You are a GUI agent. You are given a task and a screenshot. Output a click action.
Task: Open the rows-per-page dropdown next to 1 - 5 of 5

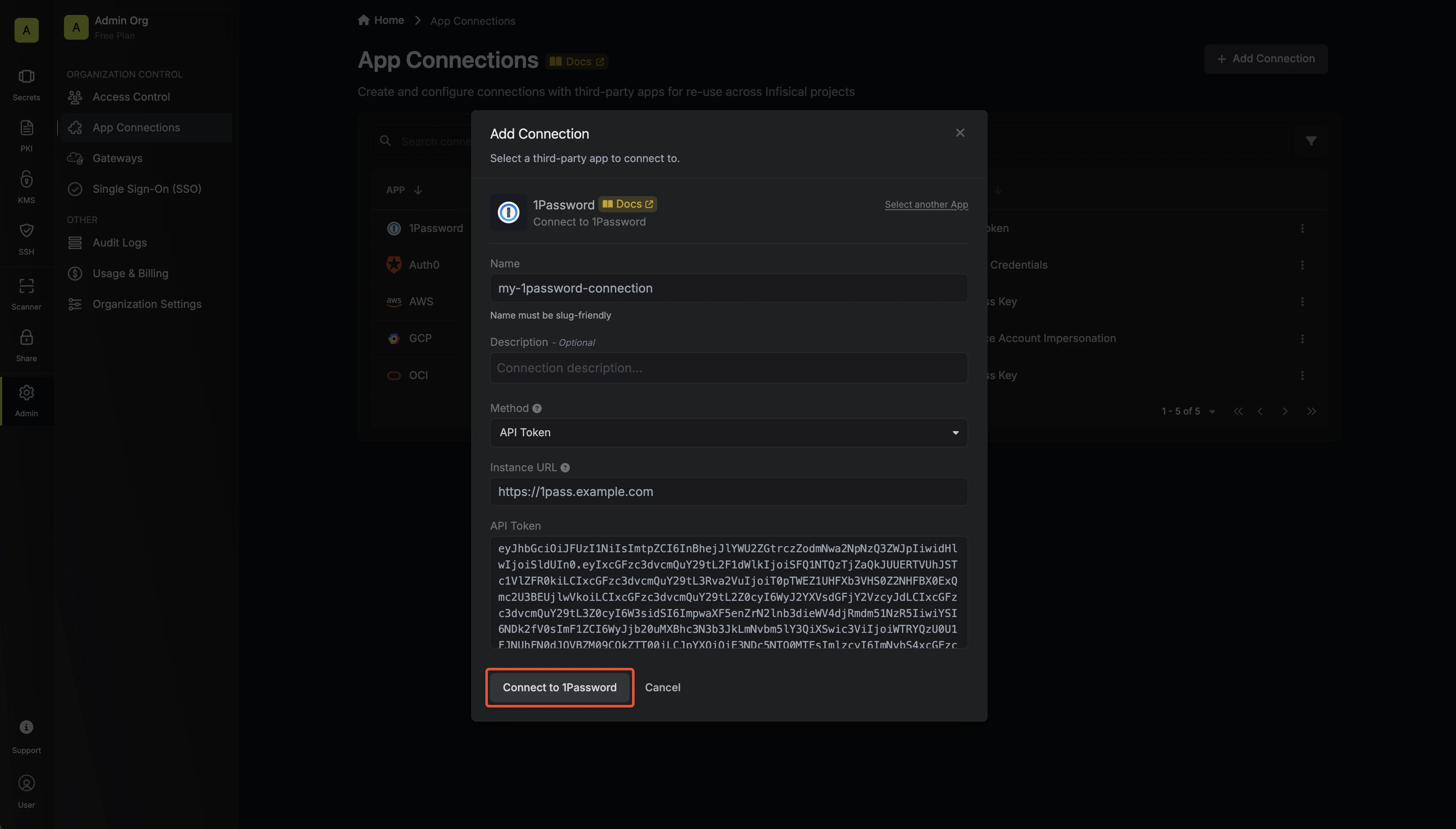pyautogui.click(x=1212, y=412)
